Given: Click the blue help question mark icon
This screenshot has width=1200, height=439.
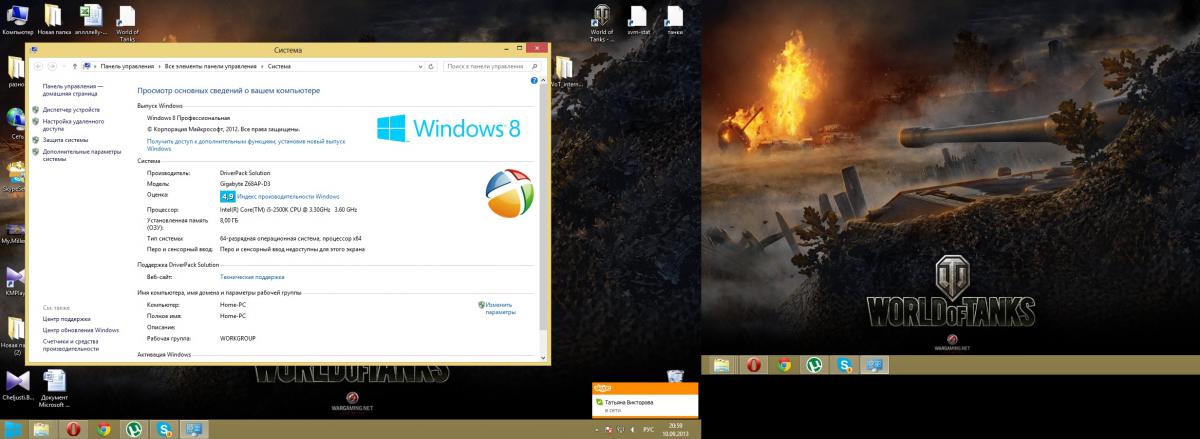Looking at the screenshot, I should [x=535, y=80].
